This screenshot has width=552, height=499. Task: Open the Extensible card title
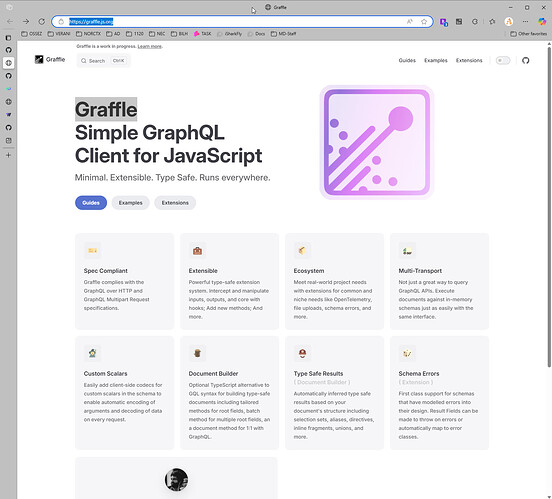coord(203,271)
